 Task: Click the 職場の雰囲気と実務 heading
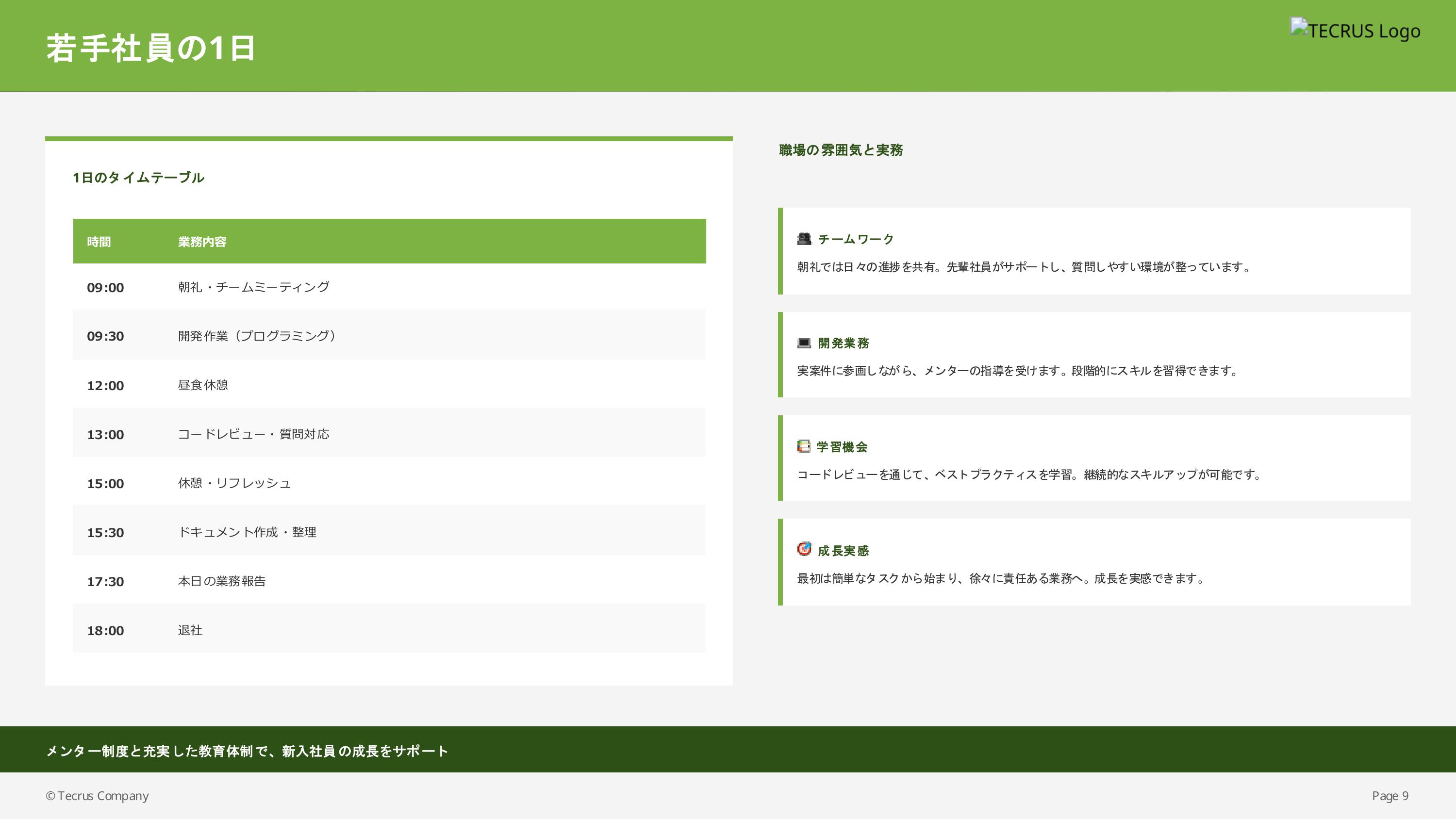point(841,150)
